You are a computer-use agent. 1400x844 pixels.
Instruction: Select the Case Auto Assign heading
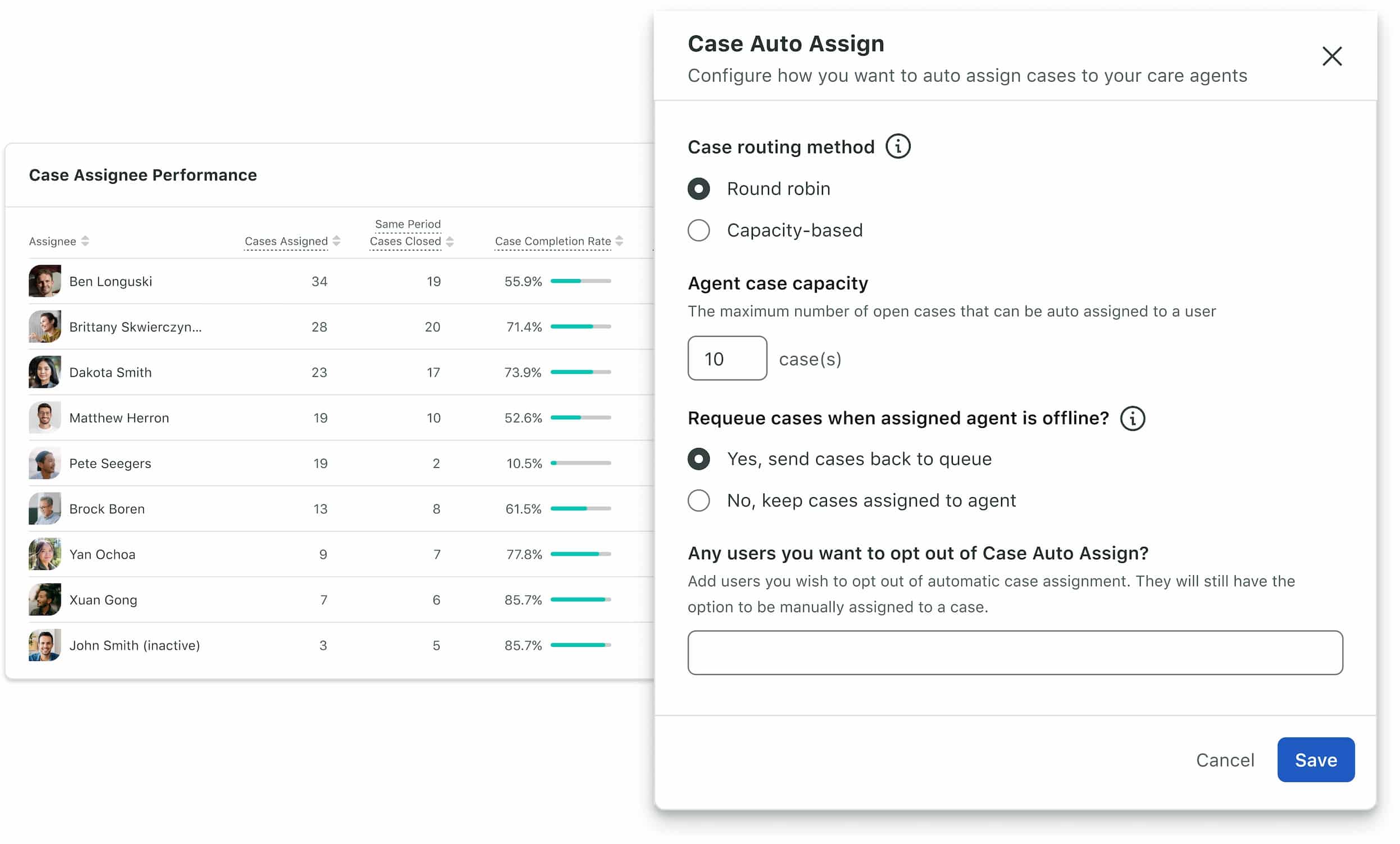click(786, 43)
